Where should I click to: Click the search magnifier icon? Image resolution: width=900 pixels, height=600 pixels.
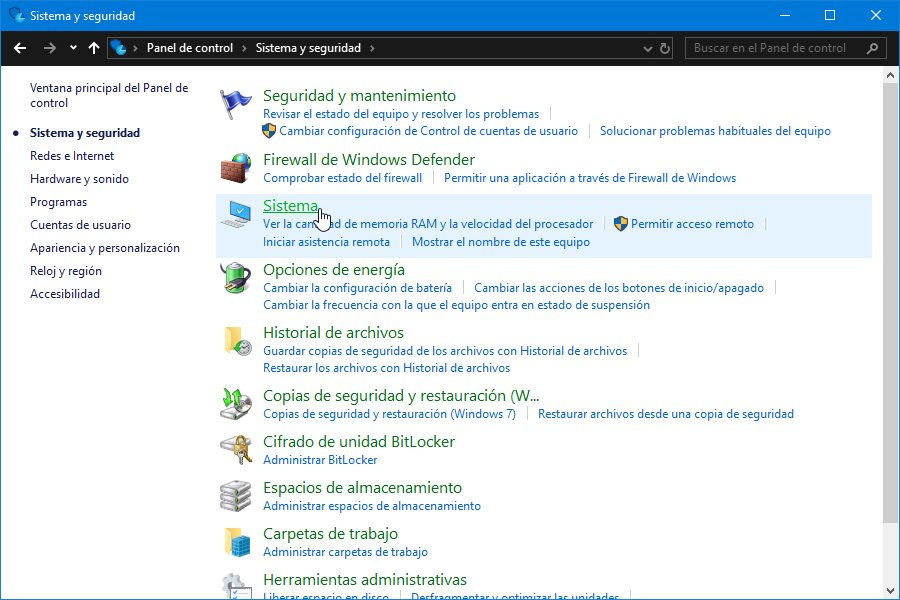pyautogui.click(x=872, y=48)
